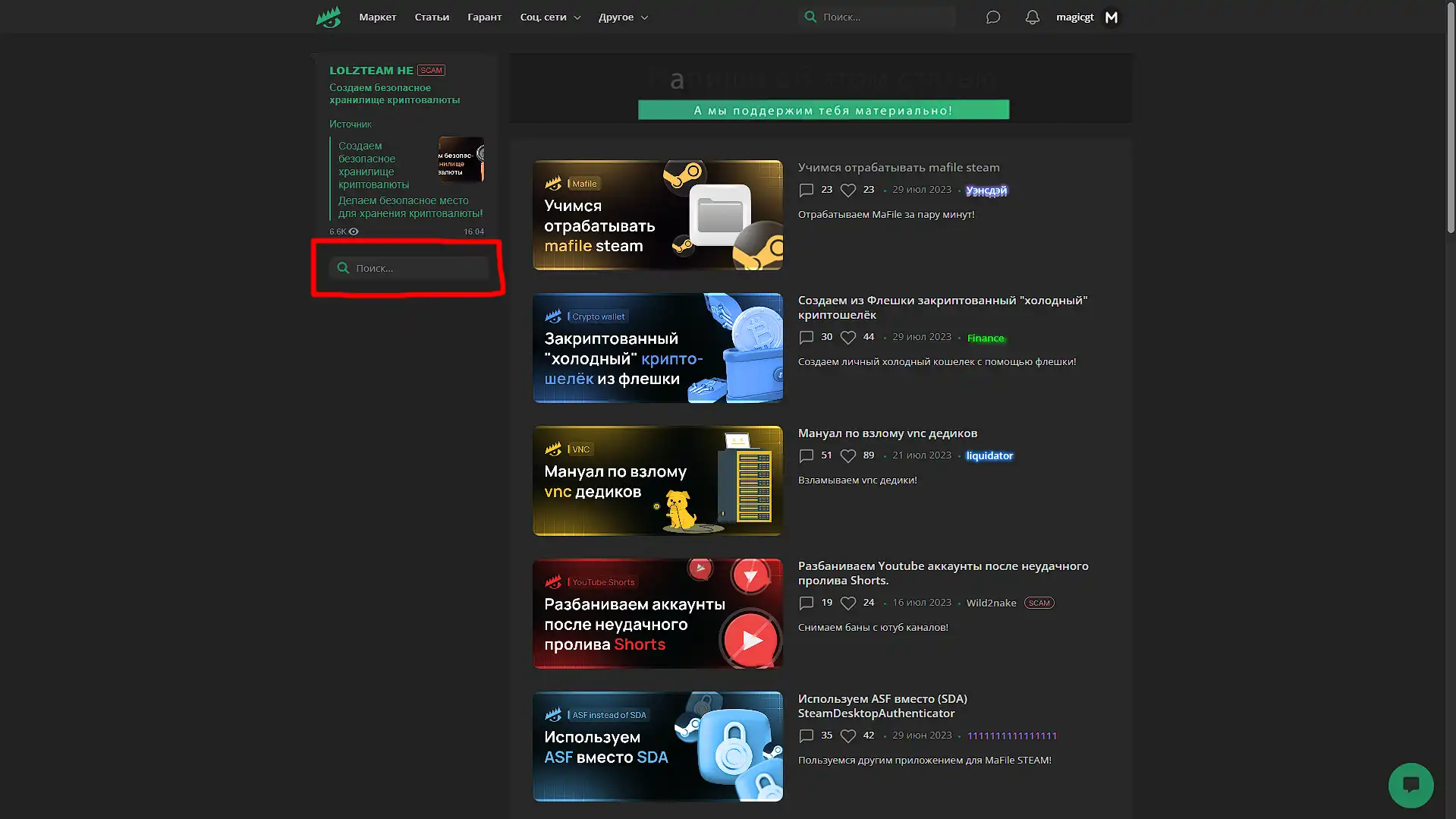
Task: Click comment icon on ASF instead of SDA article
Action: point(807,736)
